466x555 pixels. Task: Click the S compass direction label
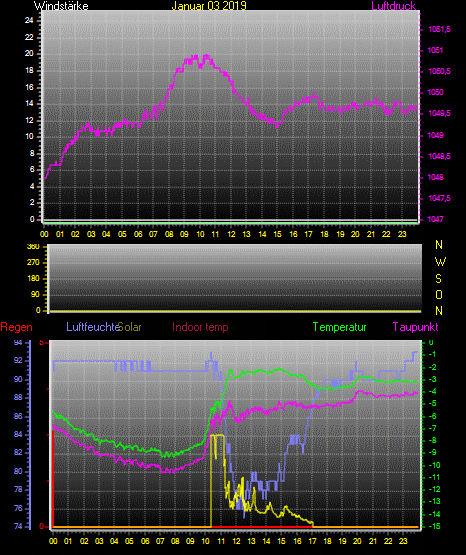point(438,279)
